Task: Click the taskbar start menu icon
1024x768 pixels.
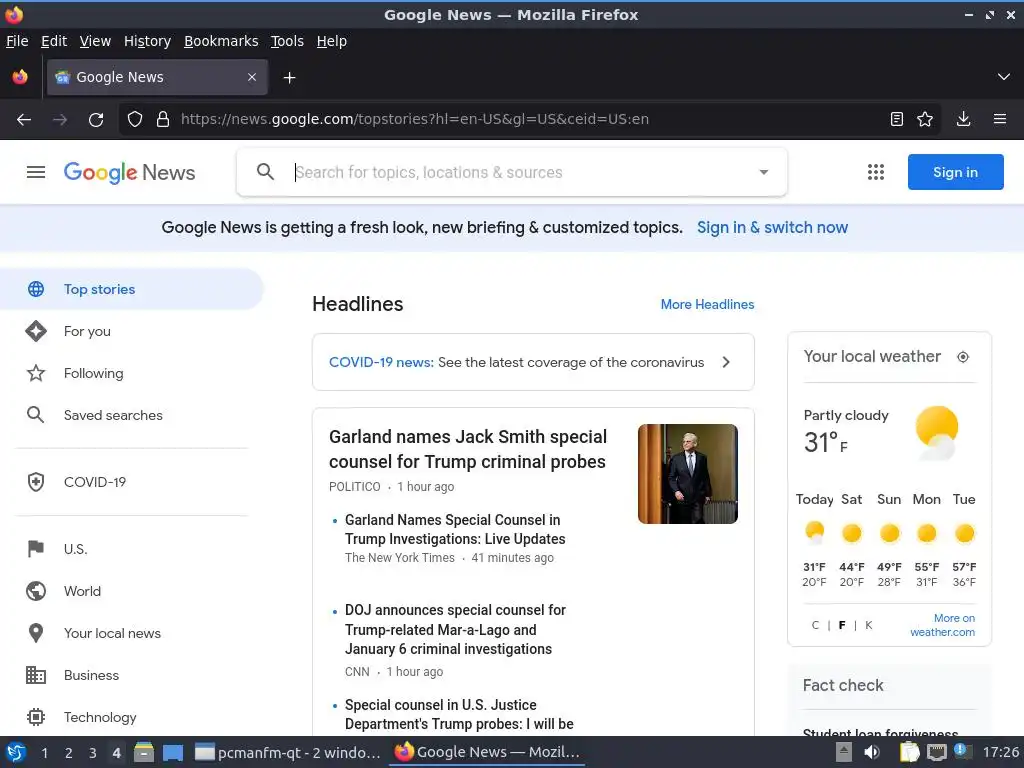Action: coord(16,752)
